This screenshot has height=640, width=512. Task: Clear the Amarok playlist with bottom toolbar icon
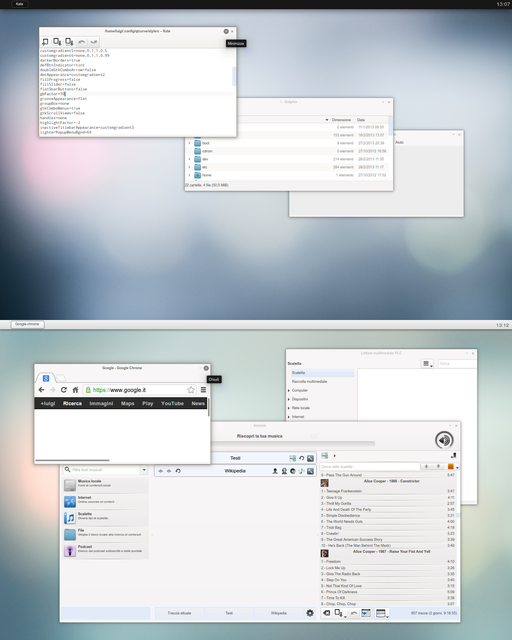(326, 613)
